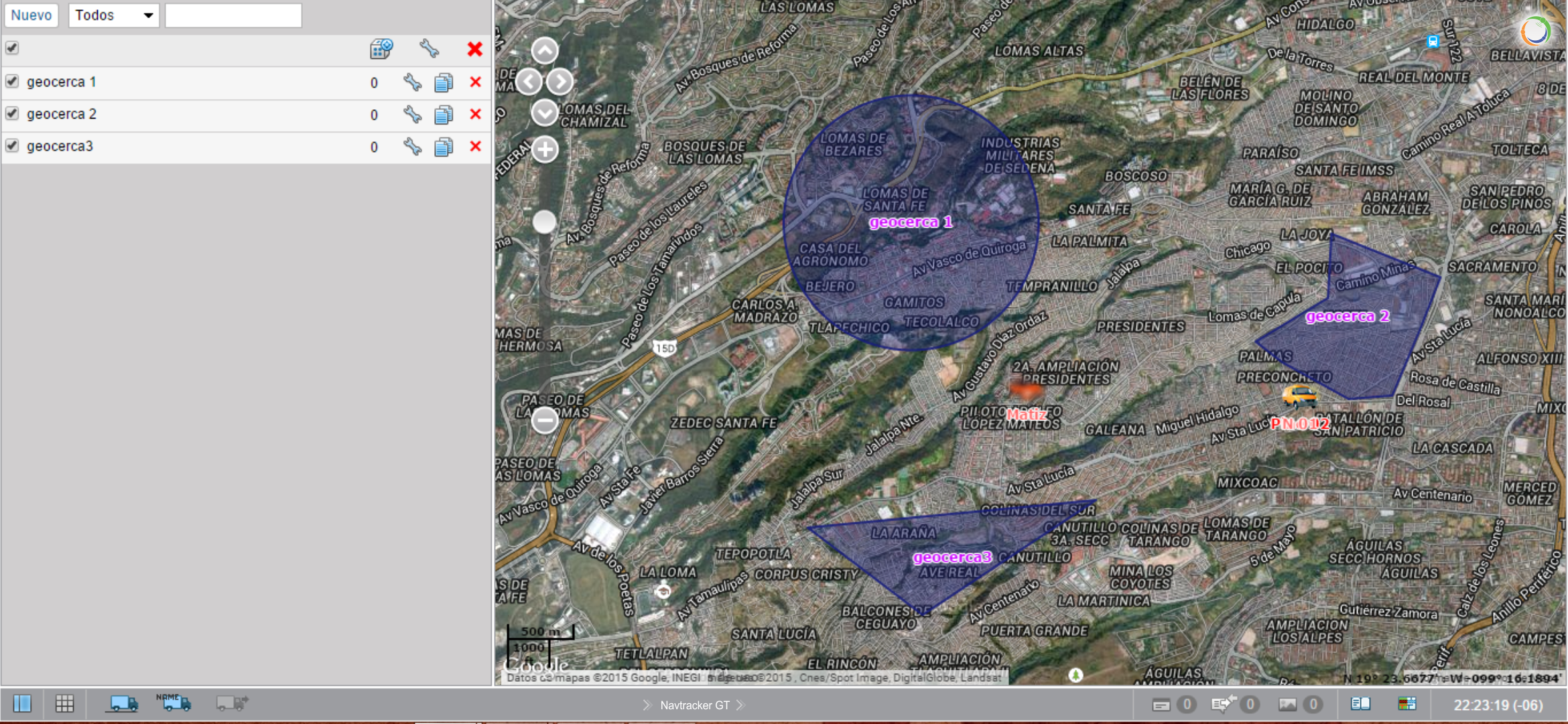The height and width of the screenshot is (724, 1568).
Task: Select geocerca 2 in the list
Action: point(62,114)
